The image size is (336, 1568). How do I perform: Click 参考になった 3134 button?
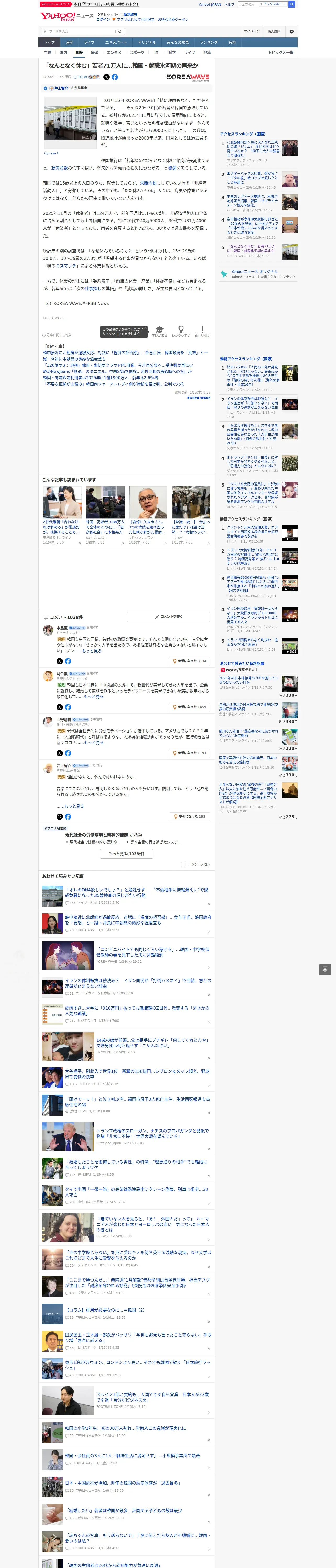(x=190, y=661)
